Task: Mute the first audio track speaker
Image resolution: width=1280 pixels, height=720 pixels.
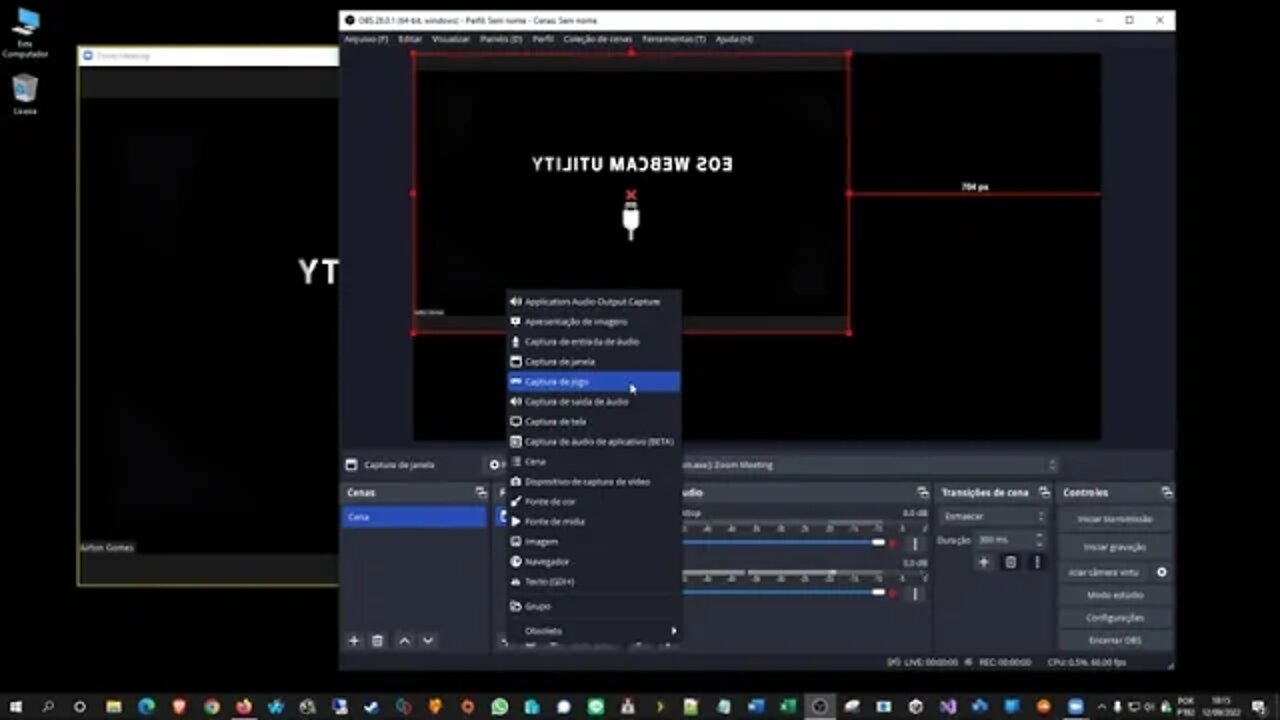Action: pyautogui.click(x=894, y=543)
